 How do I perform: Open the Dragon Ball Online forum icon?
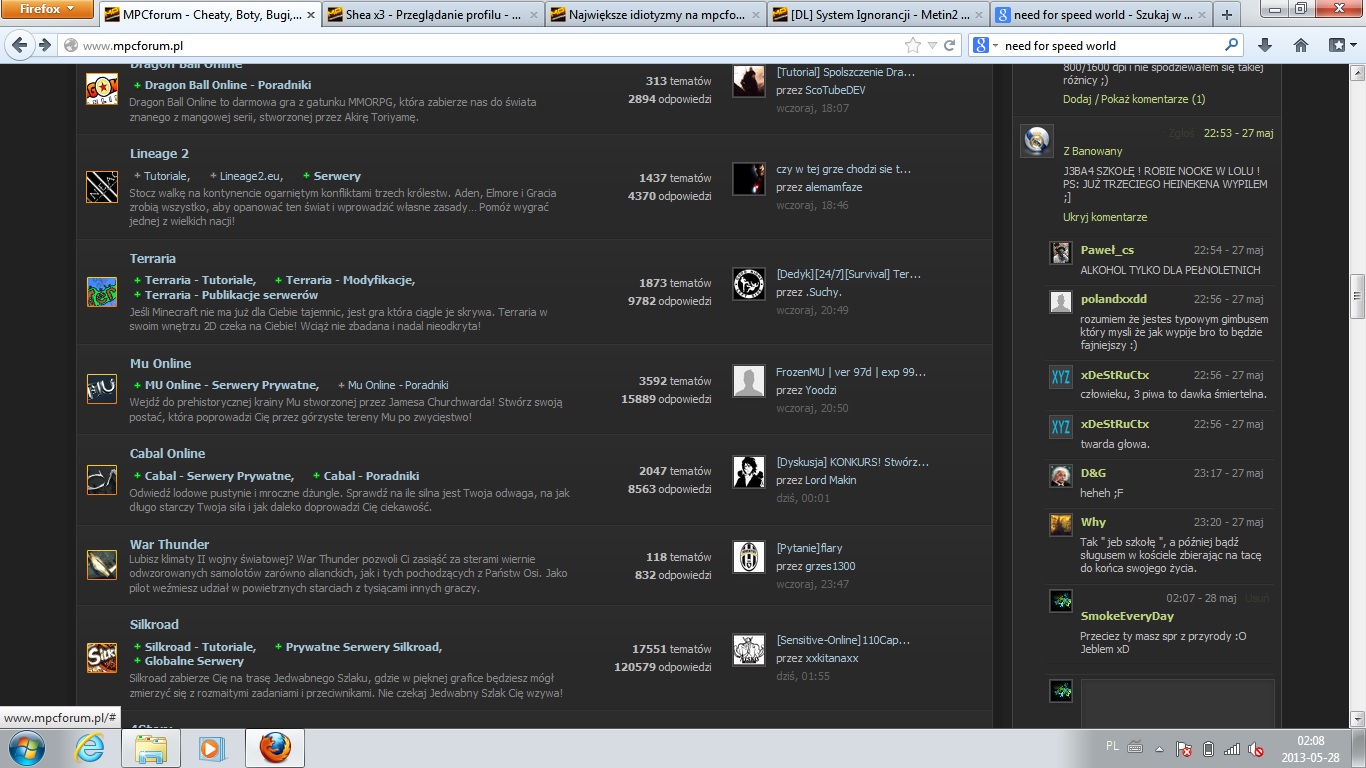point(102,89)
